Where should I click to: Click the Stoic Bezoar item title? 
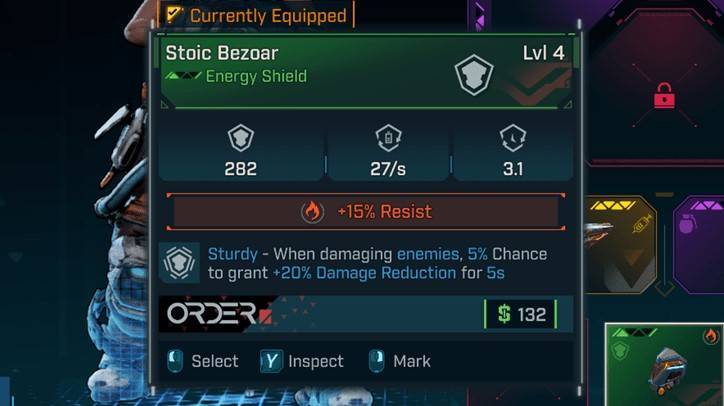coord(222,53)
